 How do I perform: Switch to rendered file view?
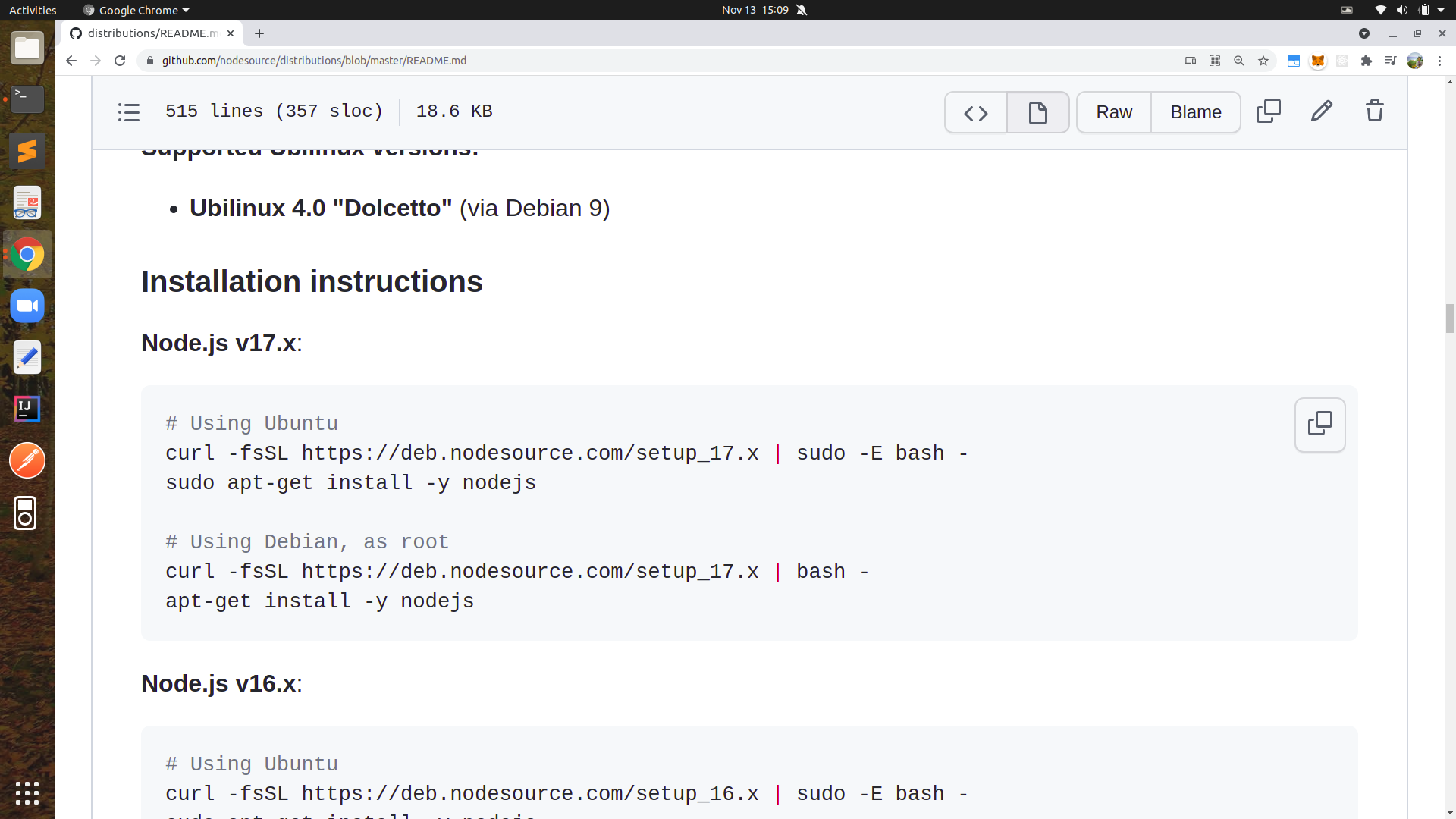tap(1037, 112)
